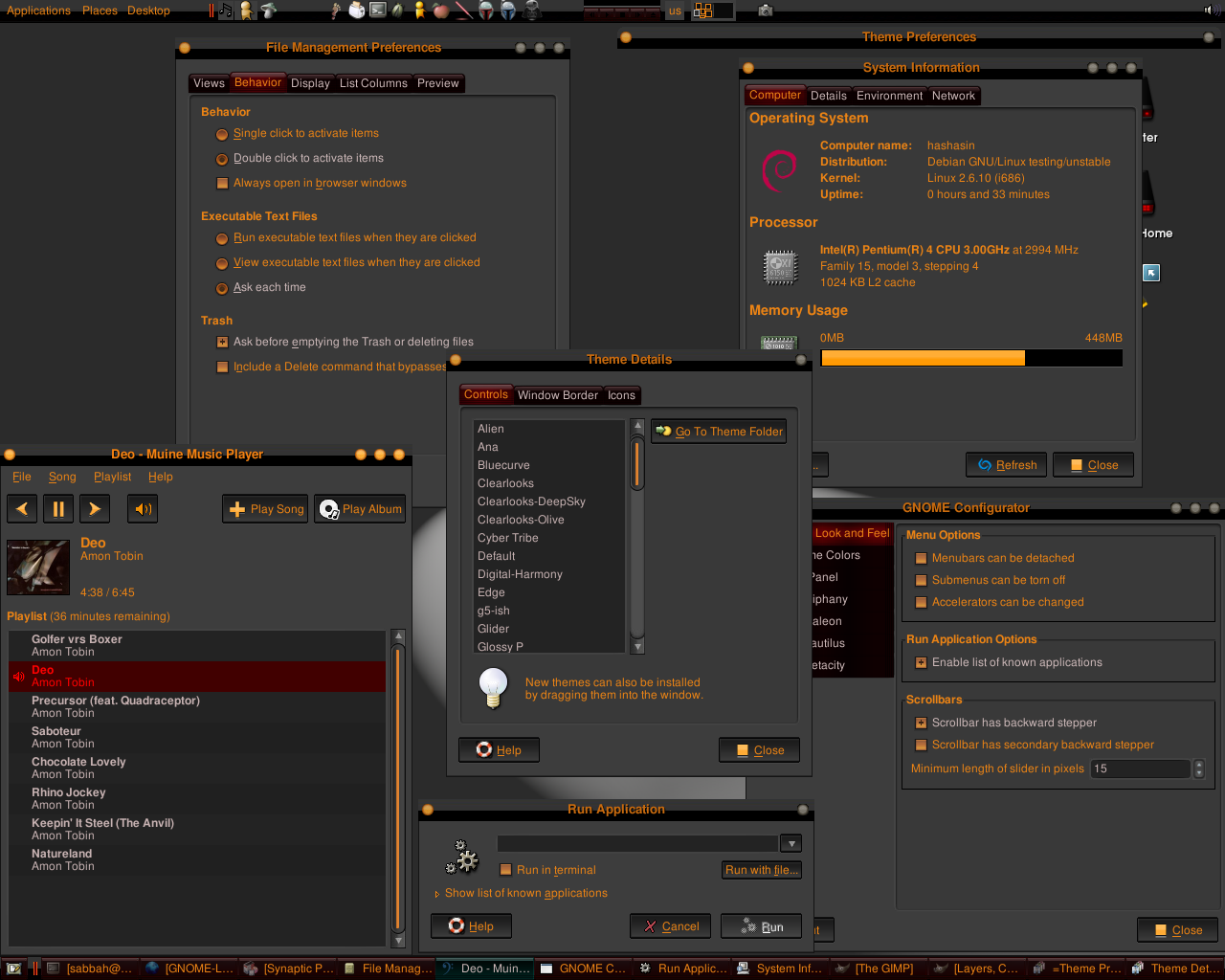Select 'View executable text files when clicked'

[347, 263]
